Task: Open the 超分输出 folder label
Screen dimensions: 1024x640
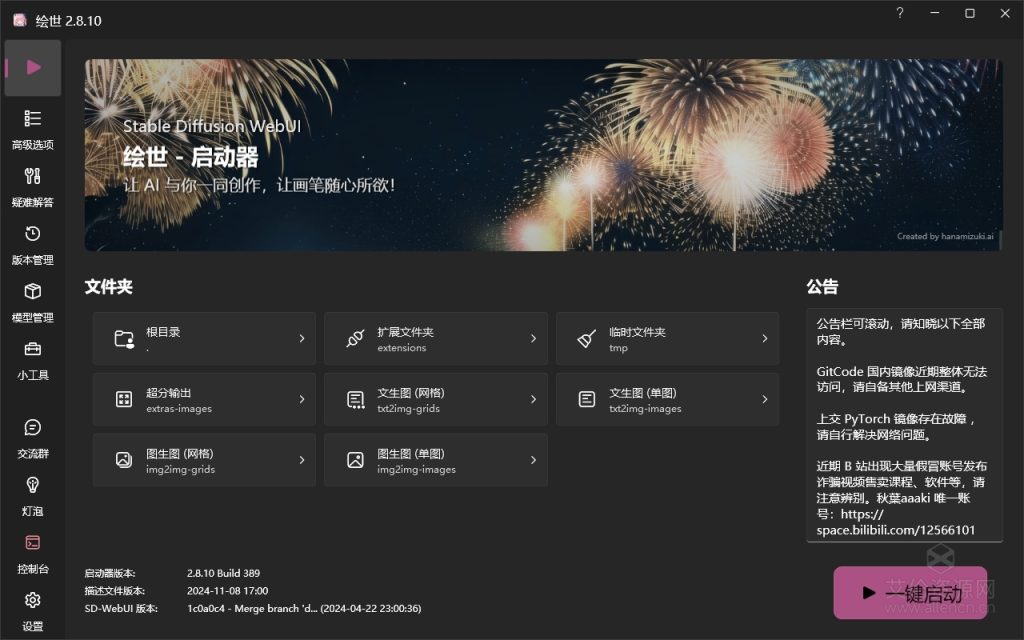Action: (168, 392)
